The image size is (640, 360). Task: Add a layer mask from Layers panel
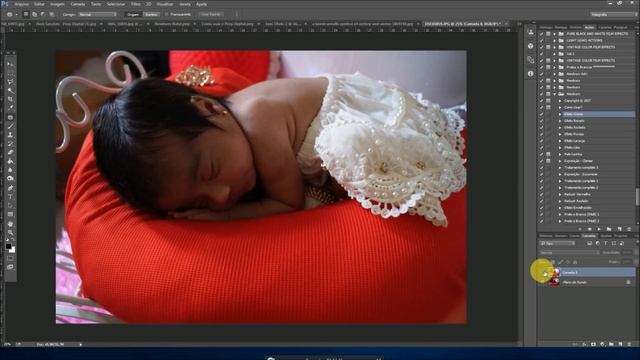click(x=593, y=344)
